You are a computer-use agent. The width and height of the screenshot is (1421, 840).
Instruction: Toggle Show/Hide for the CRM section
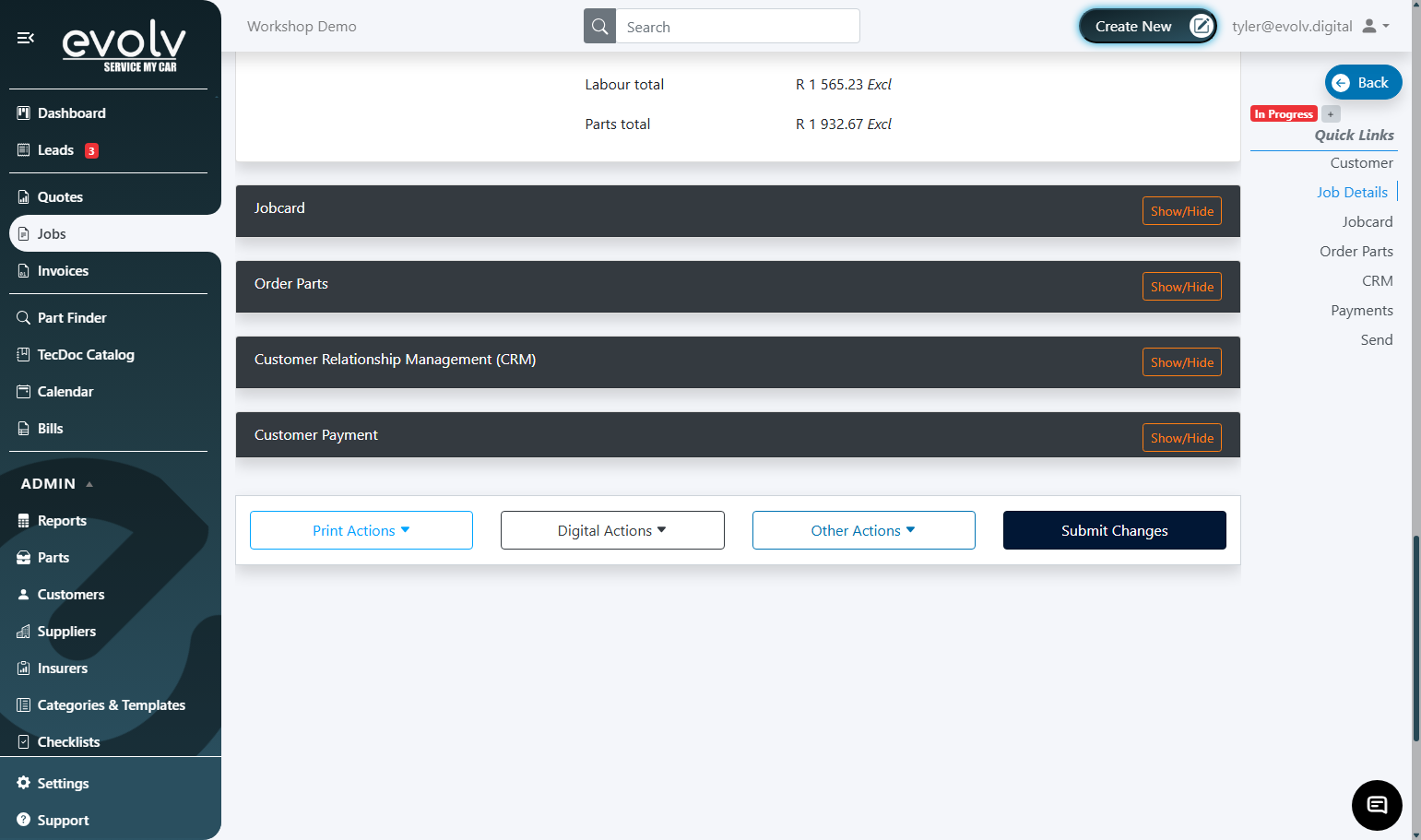click(x=1182, y=362)
